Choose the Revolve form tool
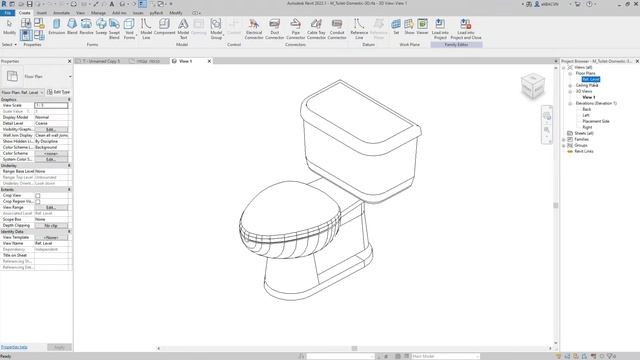 click(x=86, y=27)
